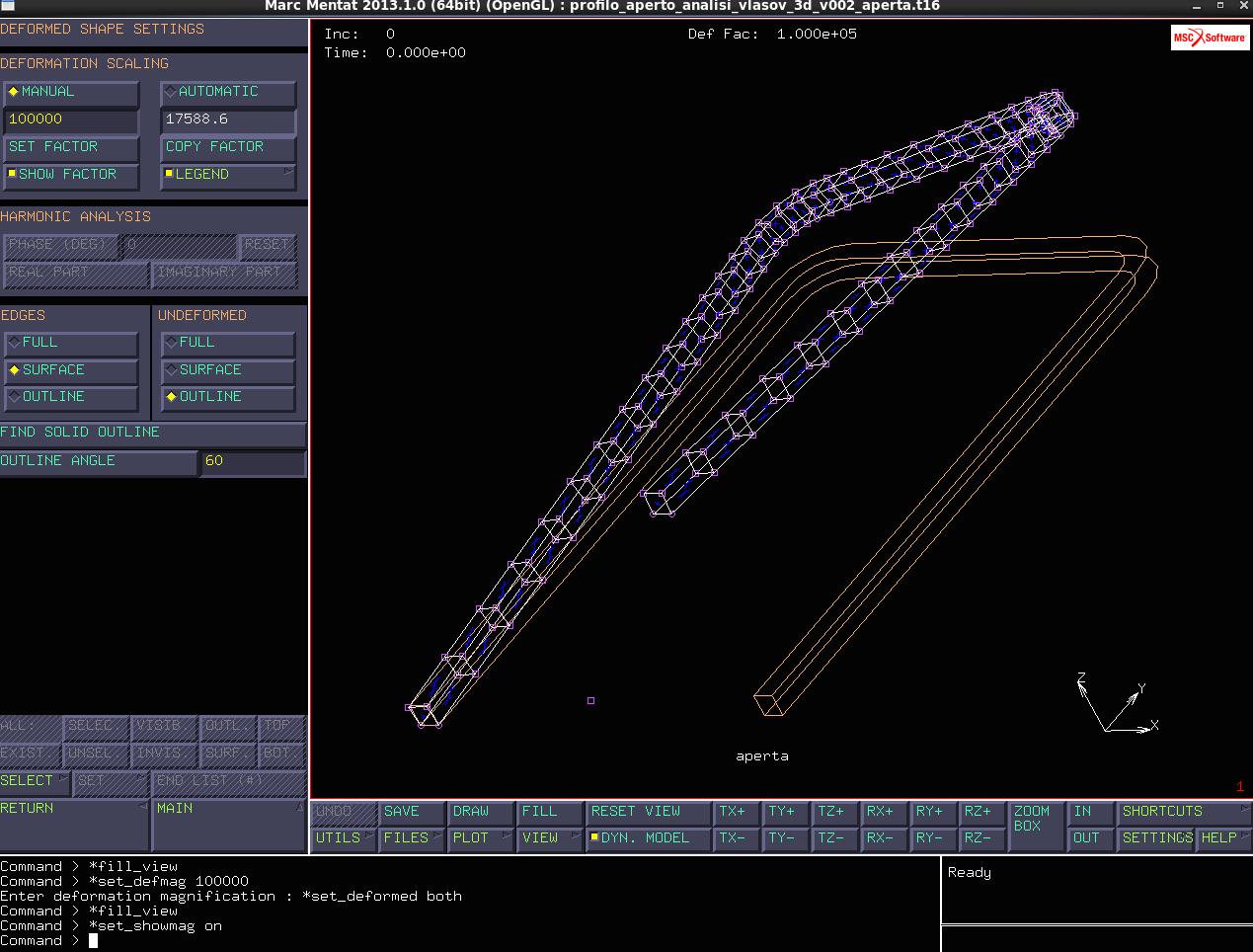Screen dimensions: 1253x952
Task: Select FULL under UNDEFORMED
Action: [x=228, y=343]
